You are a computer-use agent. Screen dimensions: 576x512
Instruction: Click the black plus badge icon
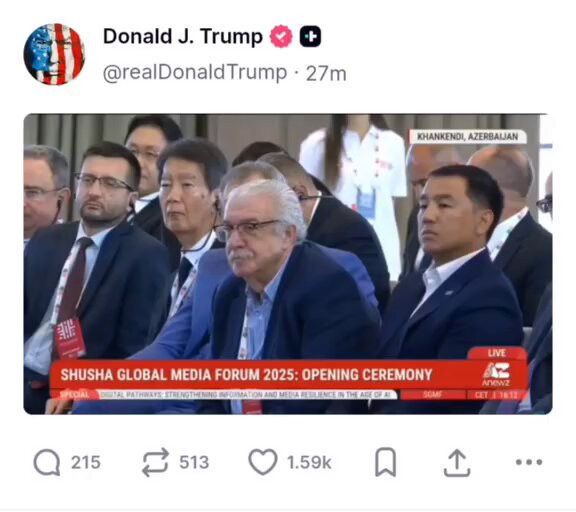[310, 37]
